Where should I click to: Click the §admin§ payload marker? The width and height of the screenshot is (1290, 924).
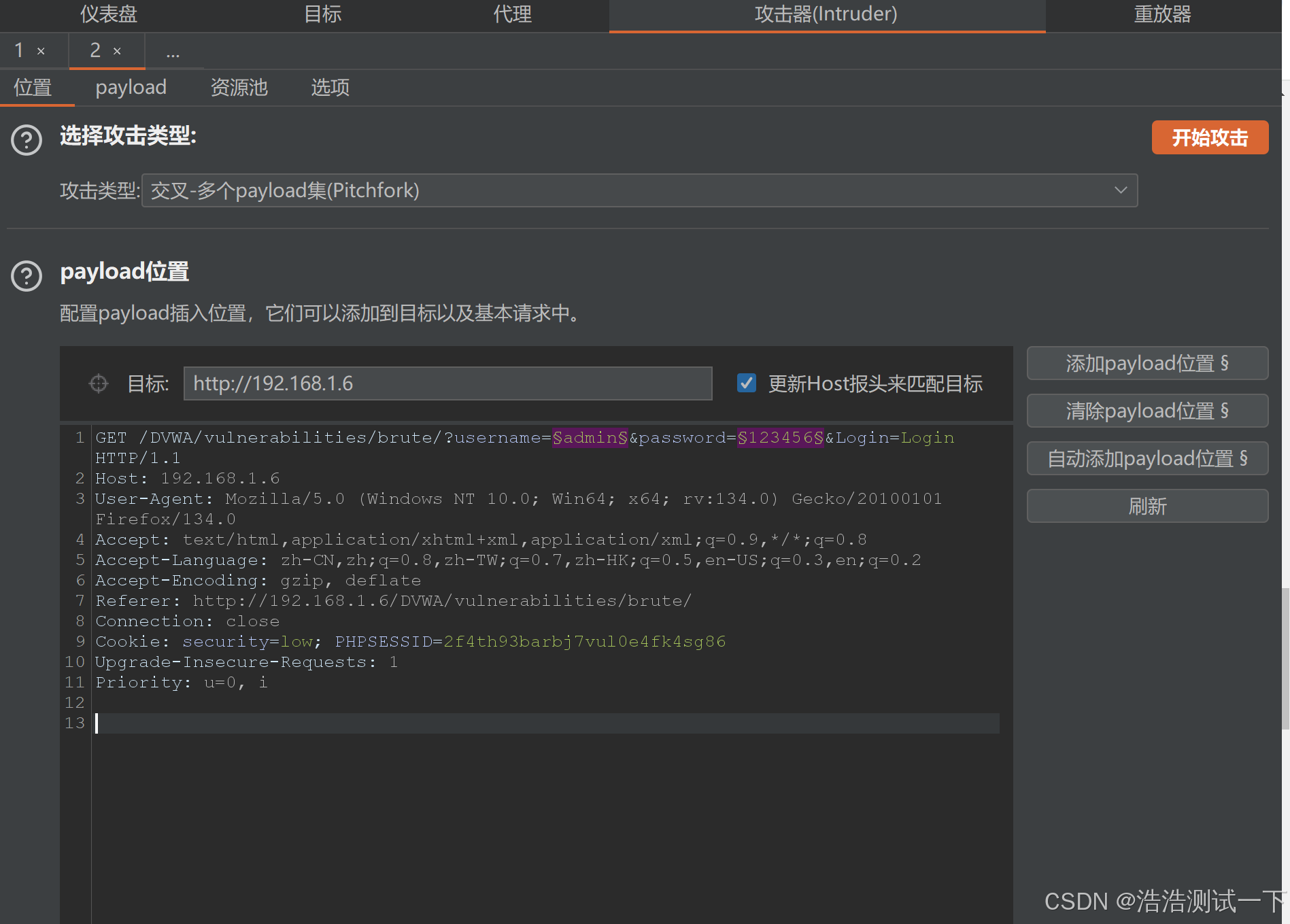[x=590, y=438]
